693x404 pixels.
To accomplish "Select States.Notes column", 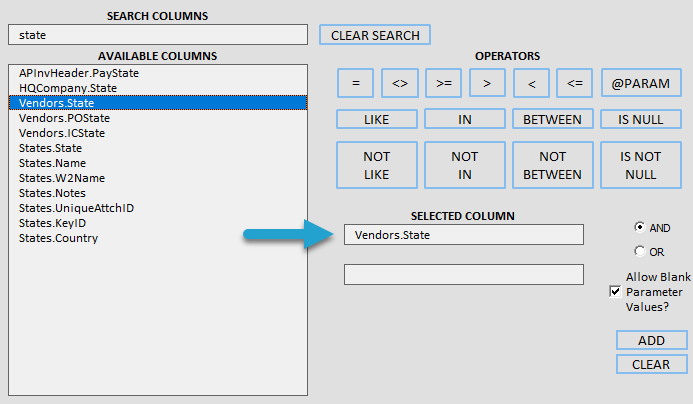I will [158, 193].
